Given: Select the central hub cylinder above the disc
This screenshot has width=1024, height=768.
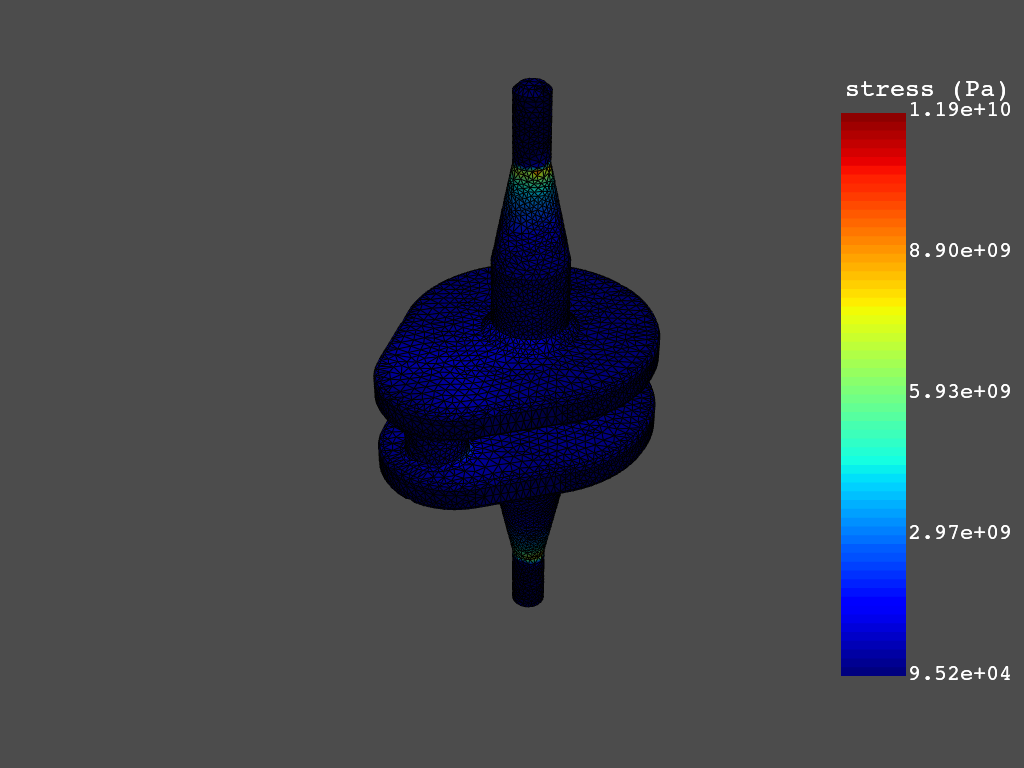Looking at the screenshot, I should point(531,295).
